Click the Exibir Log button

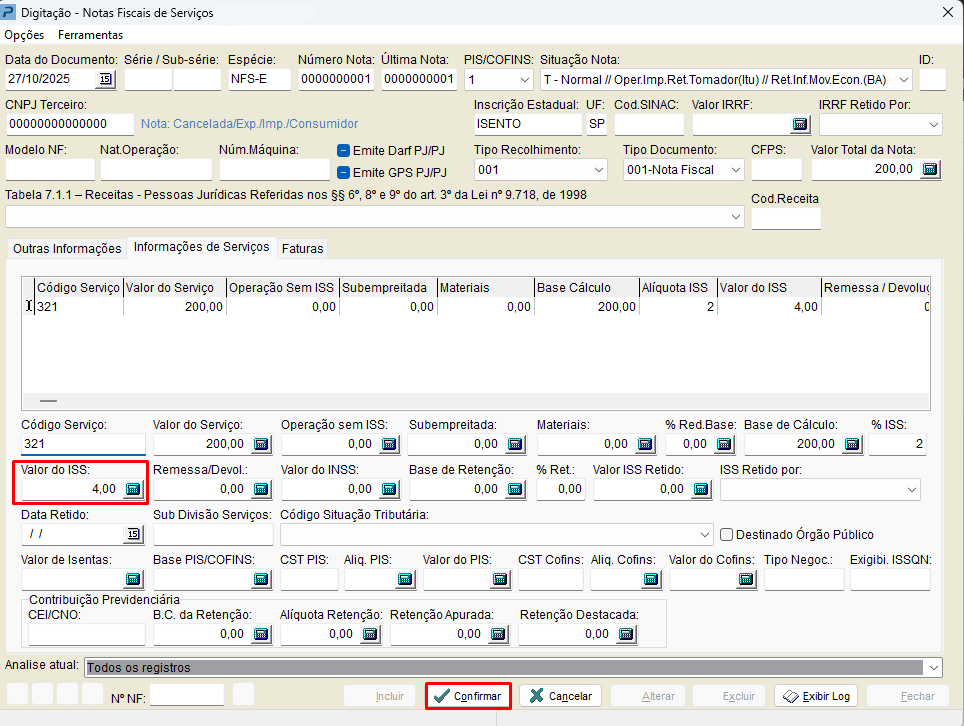point(817,696)
